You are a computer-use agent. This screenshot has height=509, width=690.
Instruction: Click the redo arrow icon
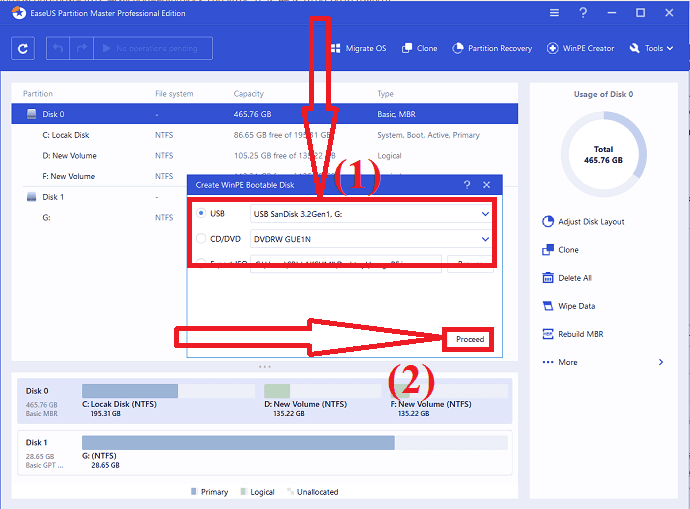82,48
